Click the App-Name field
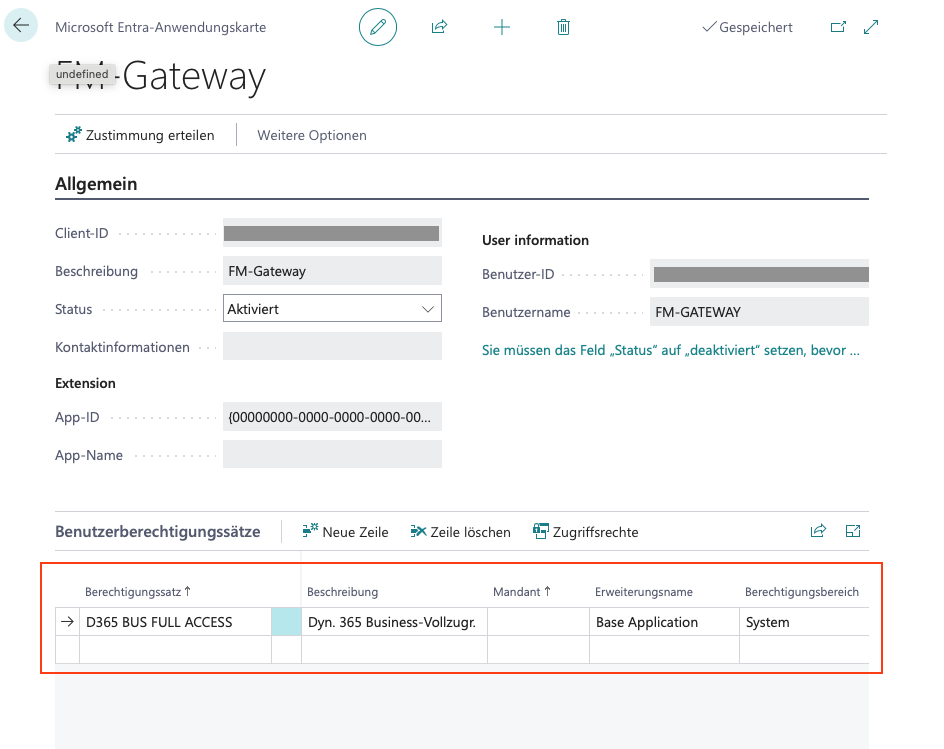Viewport: 944px width, 749px height. tap(332, 455)
